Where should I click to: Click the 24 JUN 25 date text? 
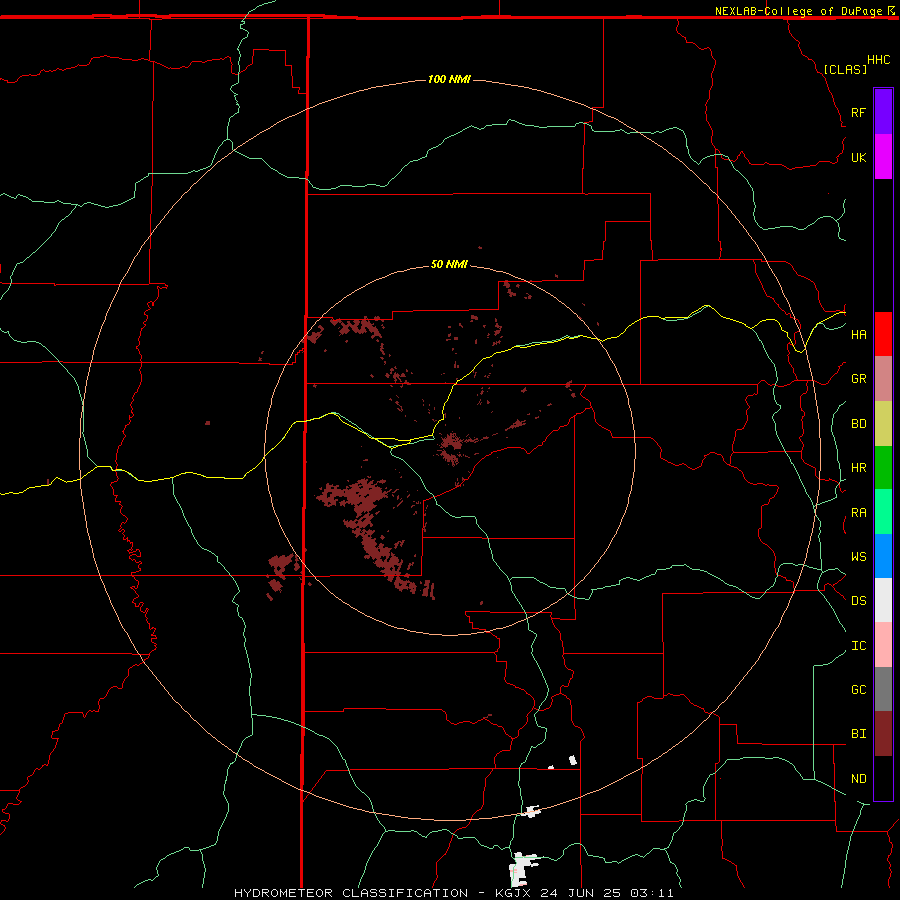[581, 893]
